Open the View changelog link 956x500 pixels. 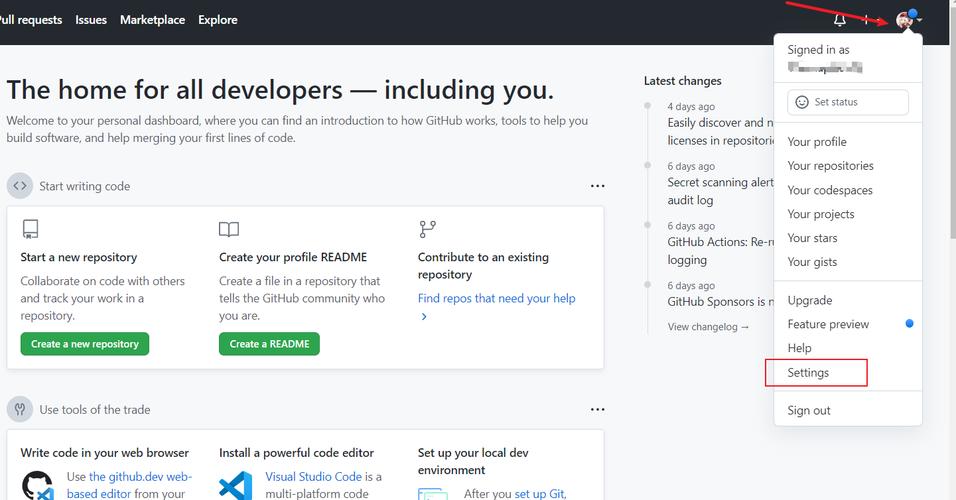[x=708, y=327]
